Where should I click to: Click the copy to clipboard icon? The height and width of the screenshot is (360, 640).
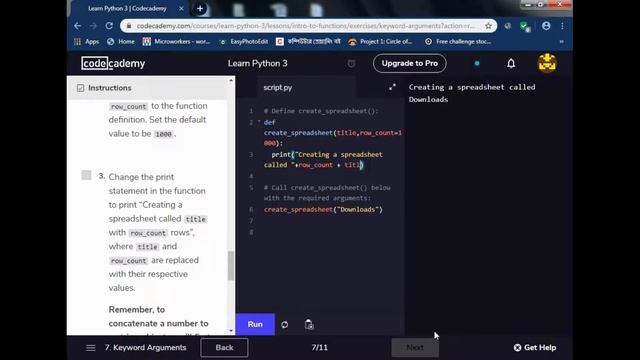tap(309, 324)
